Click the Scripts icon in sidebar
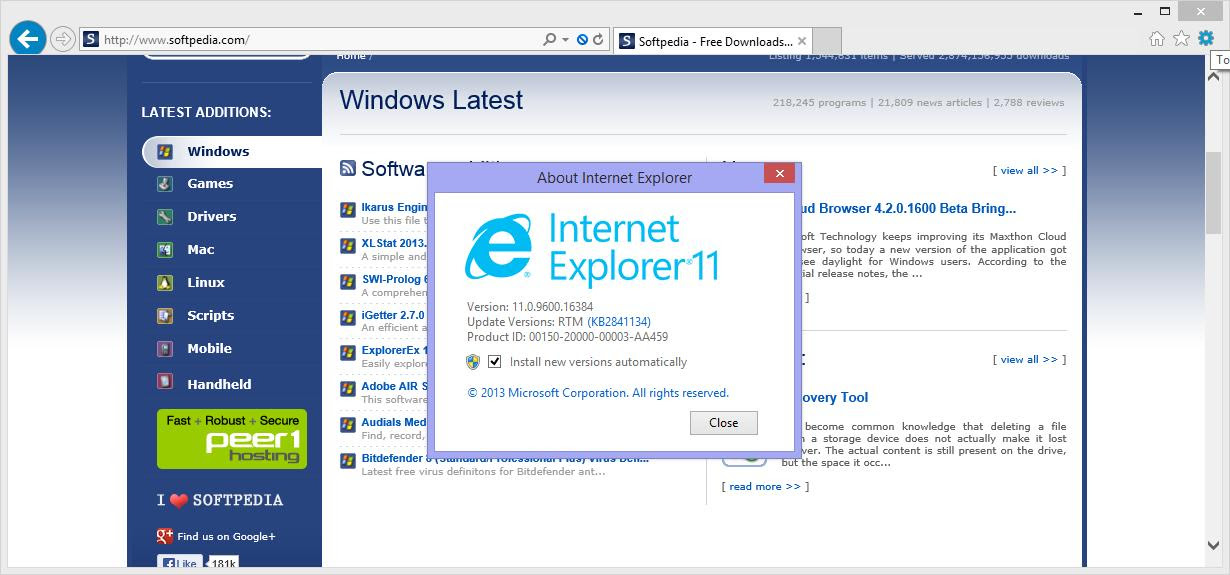Screen dimensions: 1230x575 (x=165, y=316)
